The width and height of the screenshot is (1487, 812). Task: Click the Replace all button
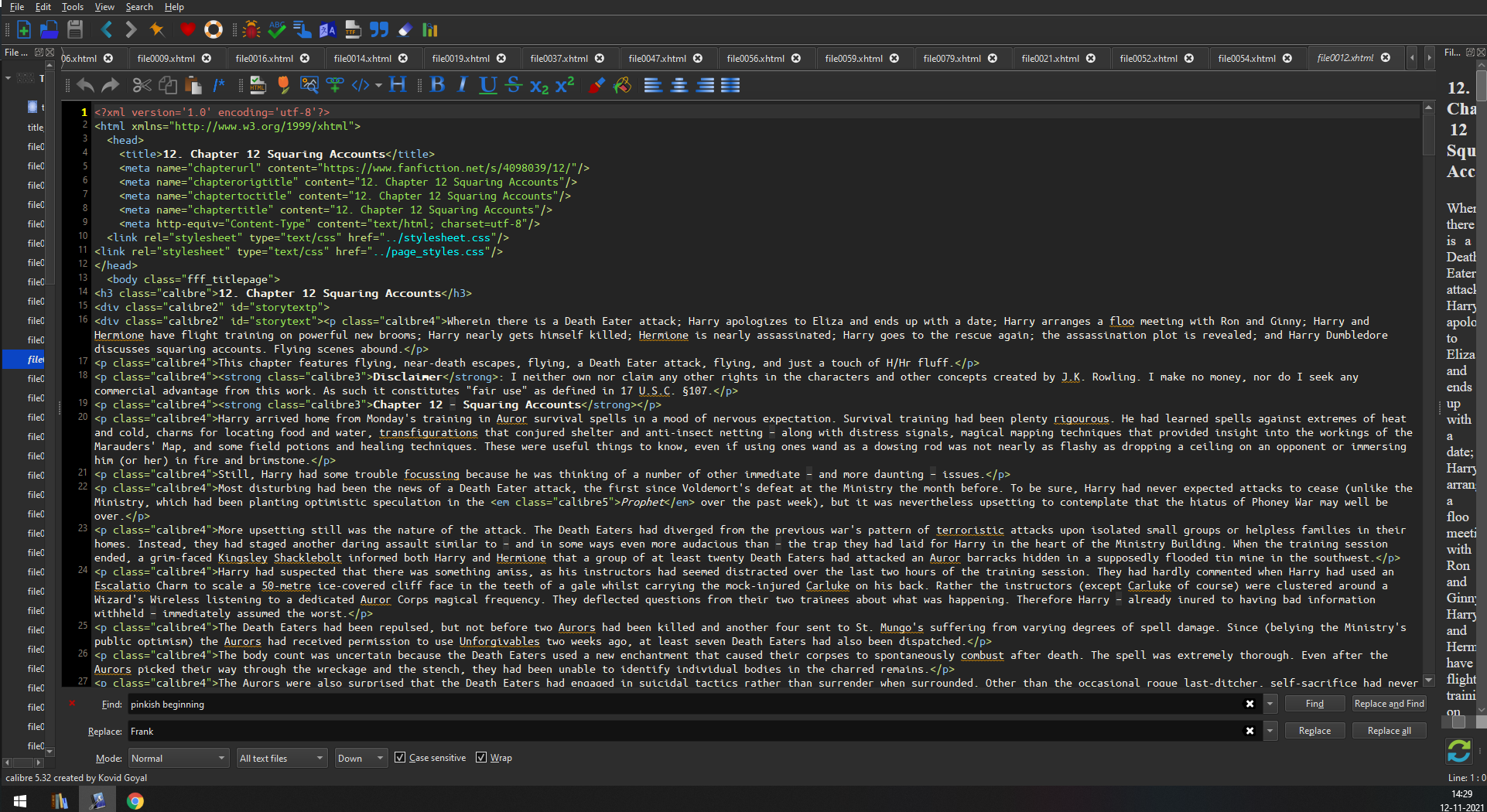tap(1389, 731)
